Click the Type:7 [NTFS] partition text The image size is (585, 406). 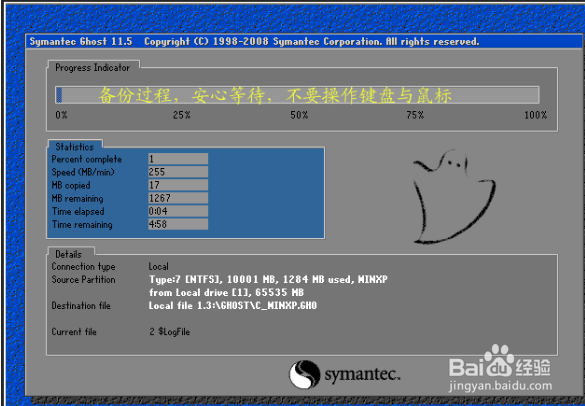(x=268, y=279)
